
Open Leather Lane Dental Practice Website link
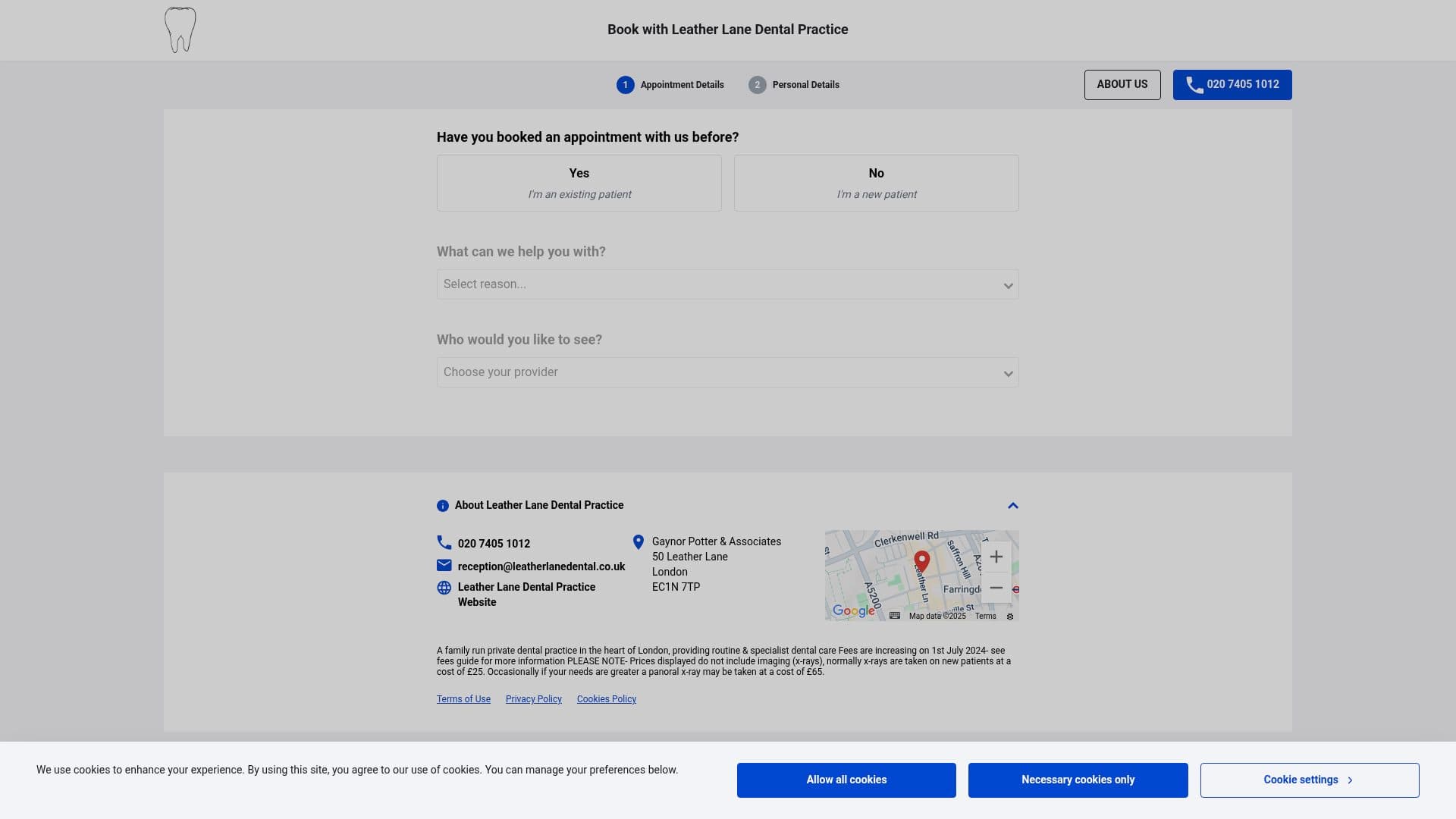tap(526, 595)
